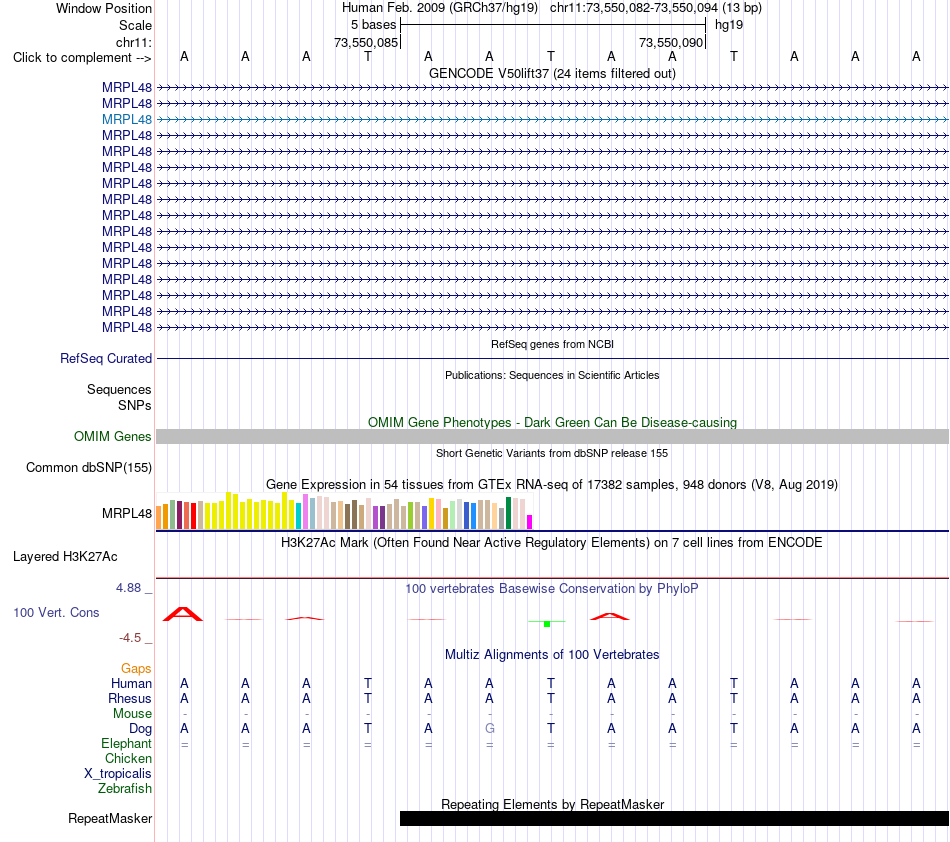Viewport: 950px width, 842px height.
Task: Click the OMIM Genes label
Action: pos(112,436)
